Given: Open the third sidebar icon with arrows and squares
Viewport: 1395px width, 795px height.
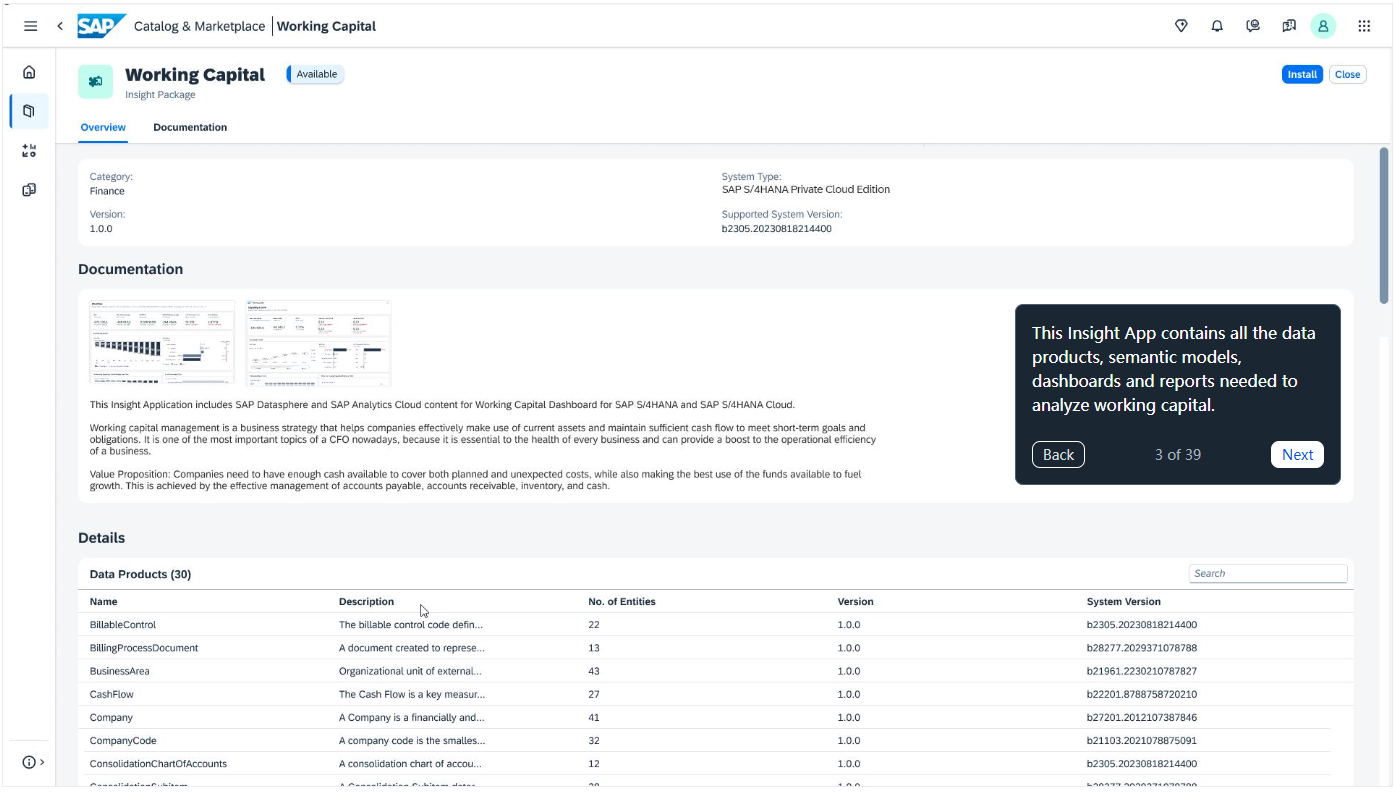Looking at the screenshot, I should pyautogui.click(x=29, y=151).
